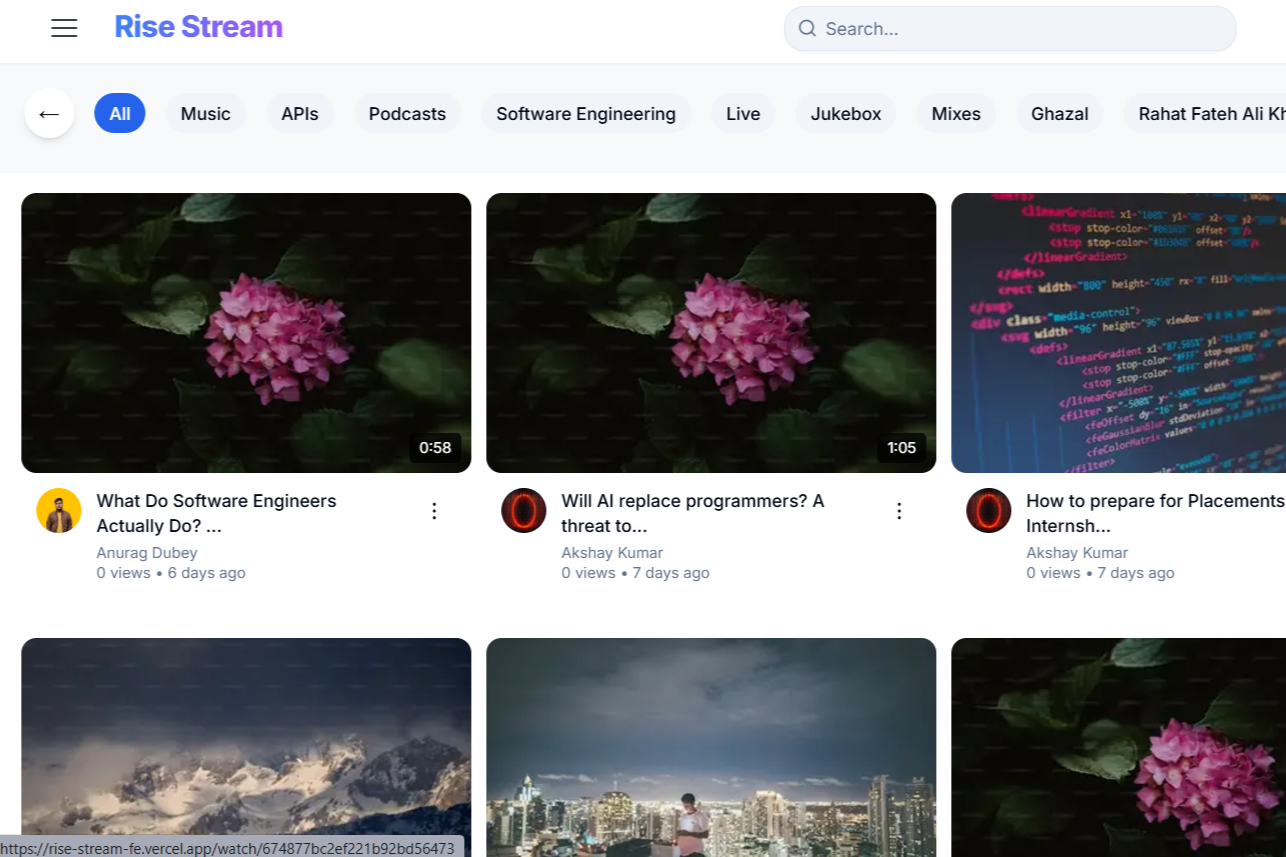Select the Jukebox category chip

coord(846,114)
